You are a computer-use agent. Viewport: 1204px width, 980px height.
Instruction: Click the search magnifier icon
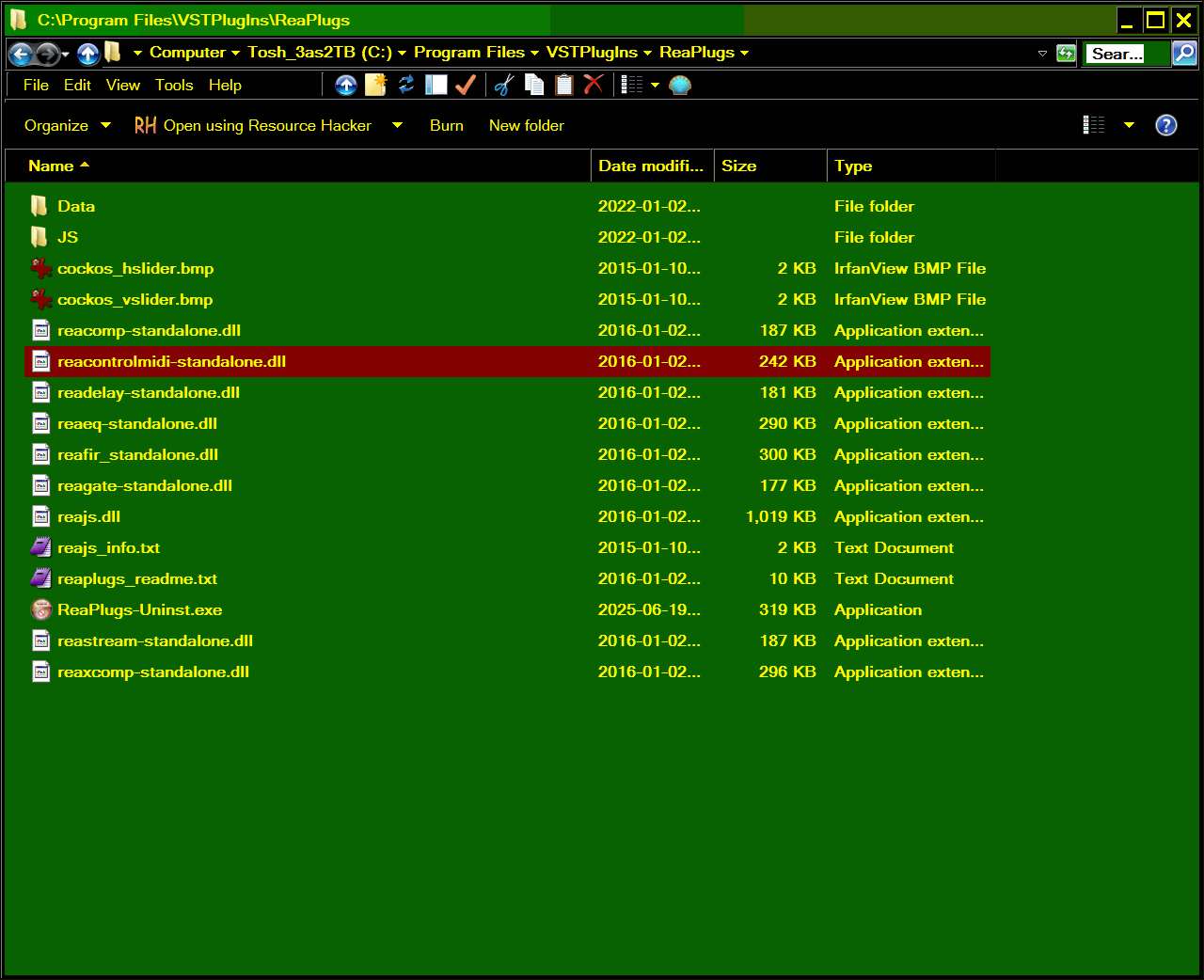[x=1184, y=54]
